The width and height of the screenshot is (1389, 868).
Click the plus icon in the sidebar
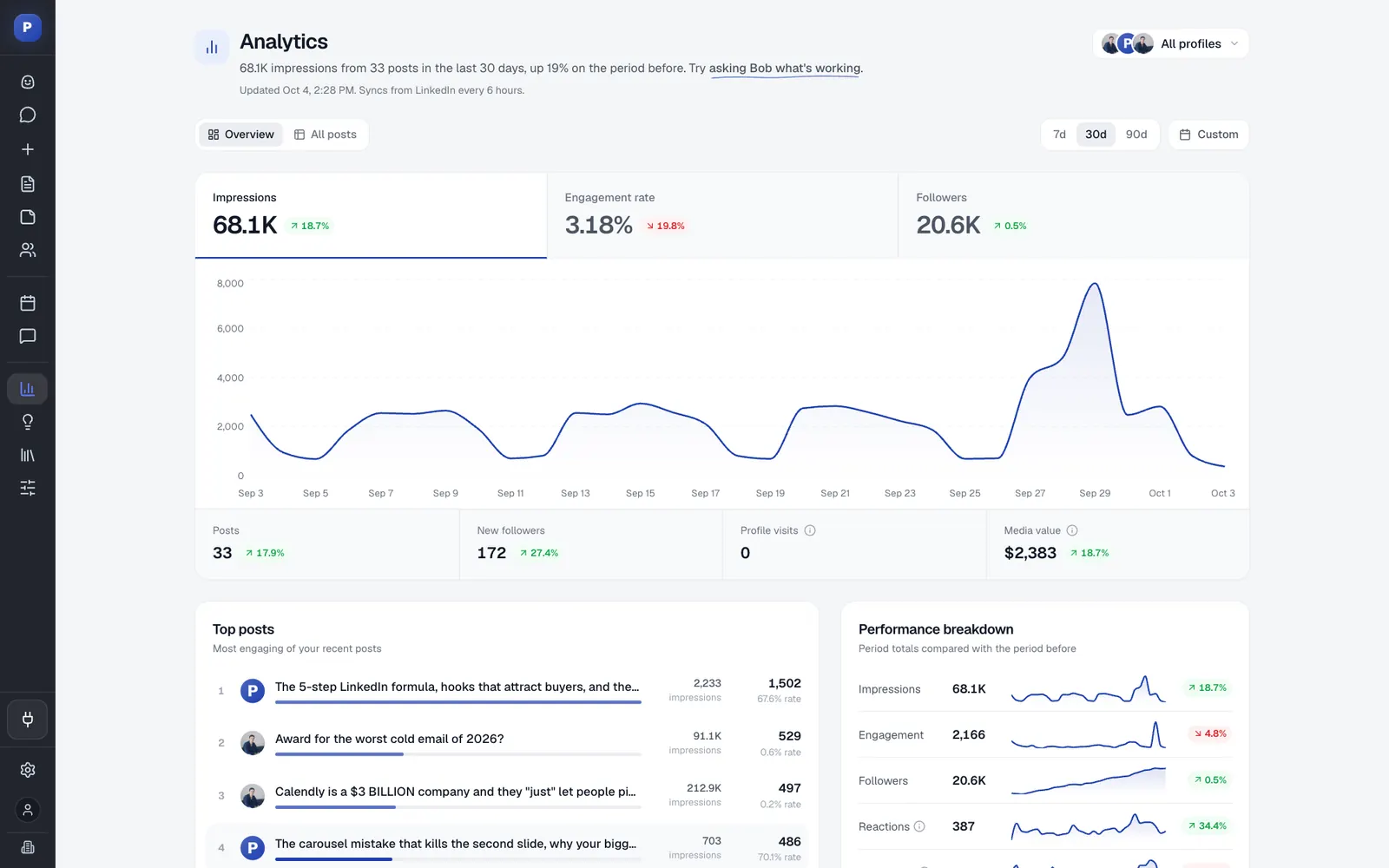point(28,149)
